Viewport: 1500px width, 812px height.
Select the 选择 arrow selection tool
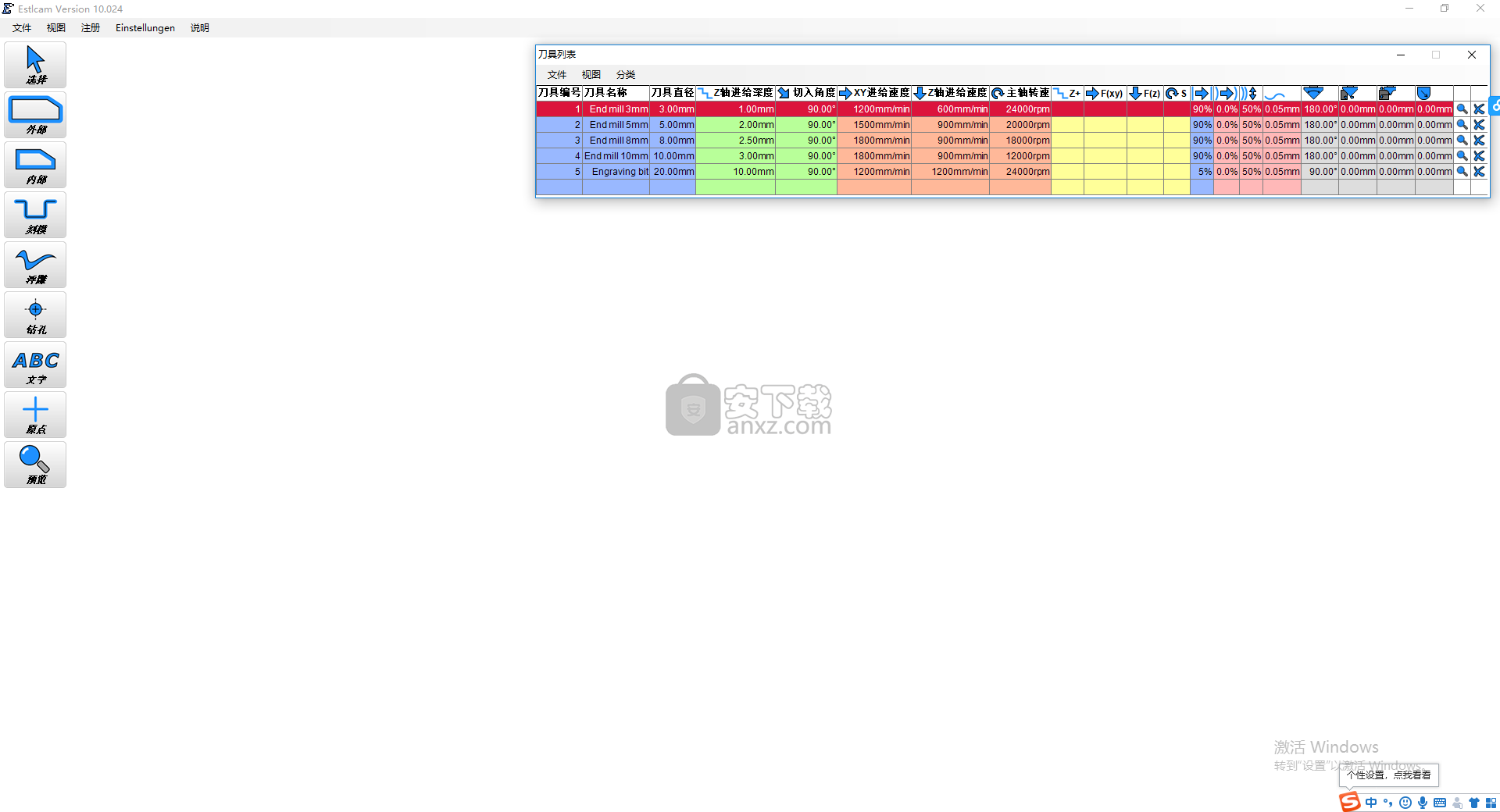pos(35,65)
